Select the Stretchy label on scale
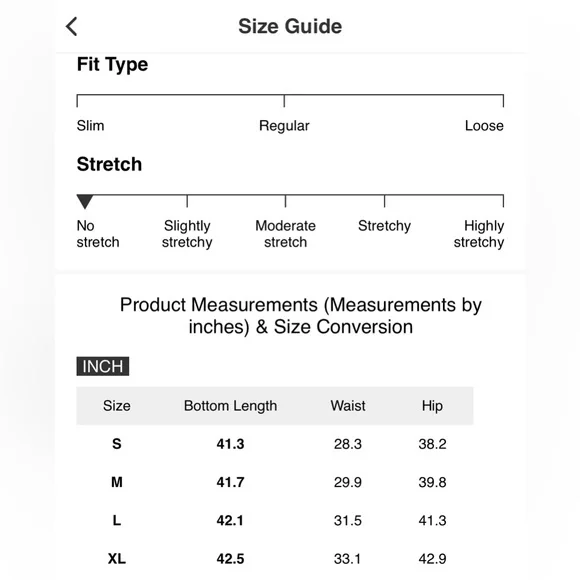580x580 pixels. 384,226
